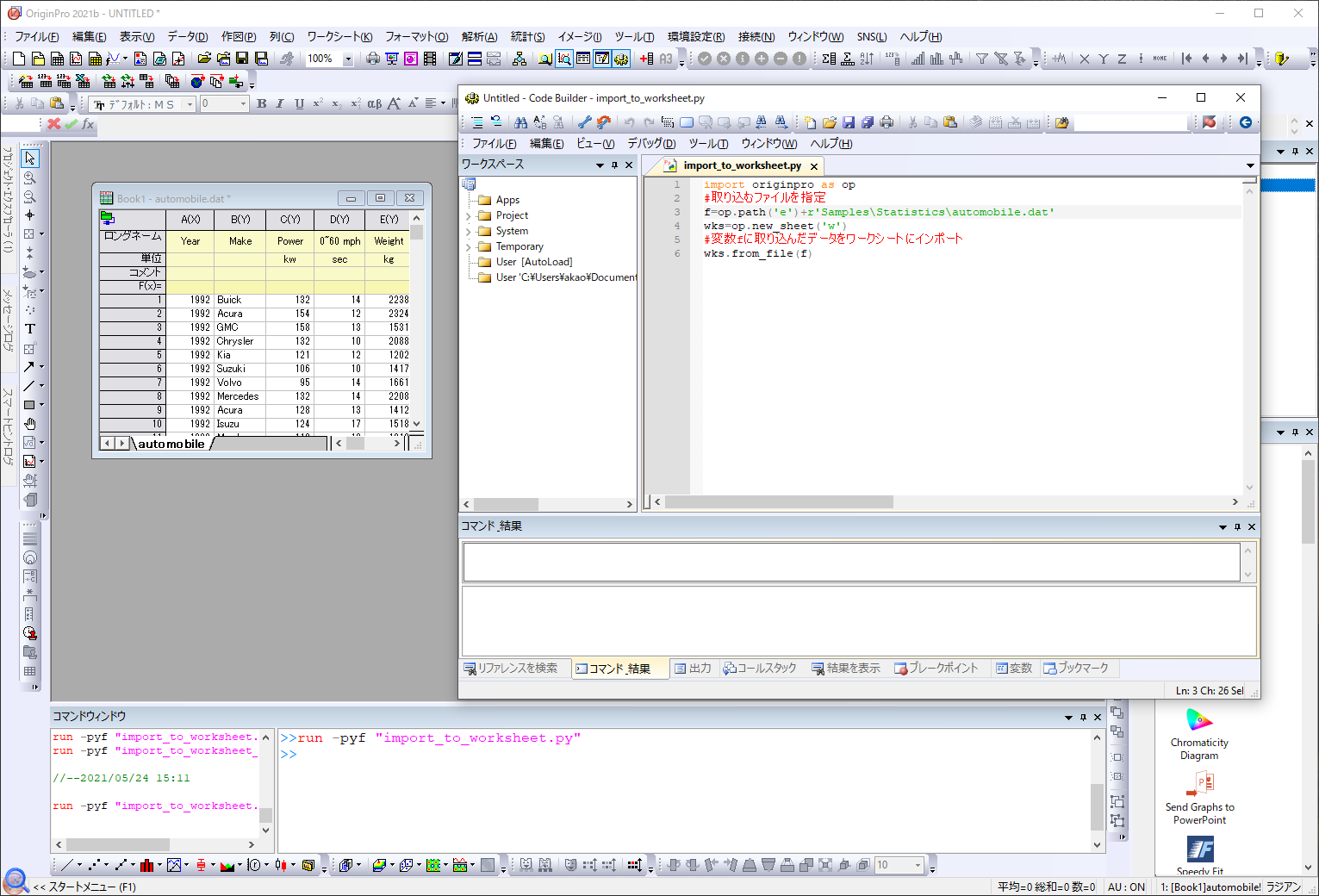The height and width of the screenshot is (896, 1319).
Task: Click the new graph window icon
Action: (76, 59)
